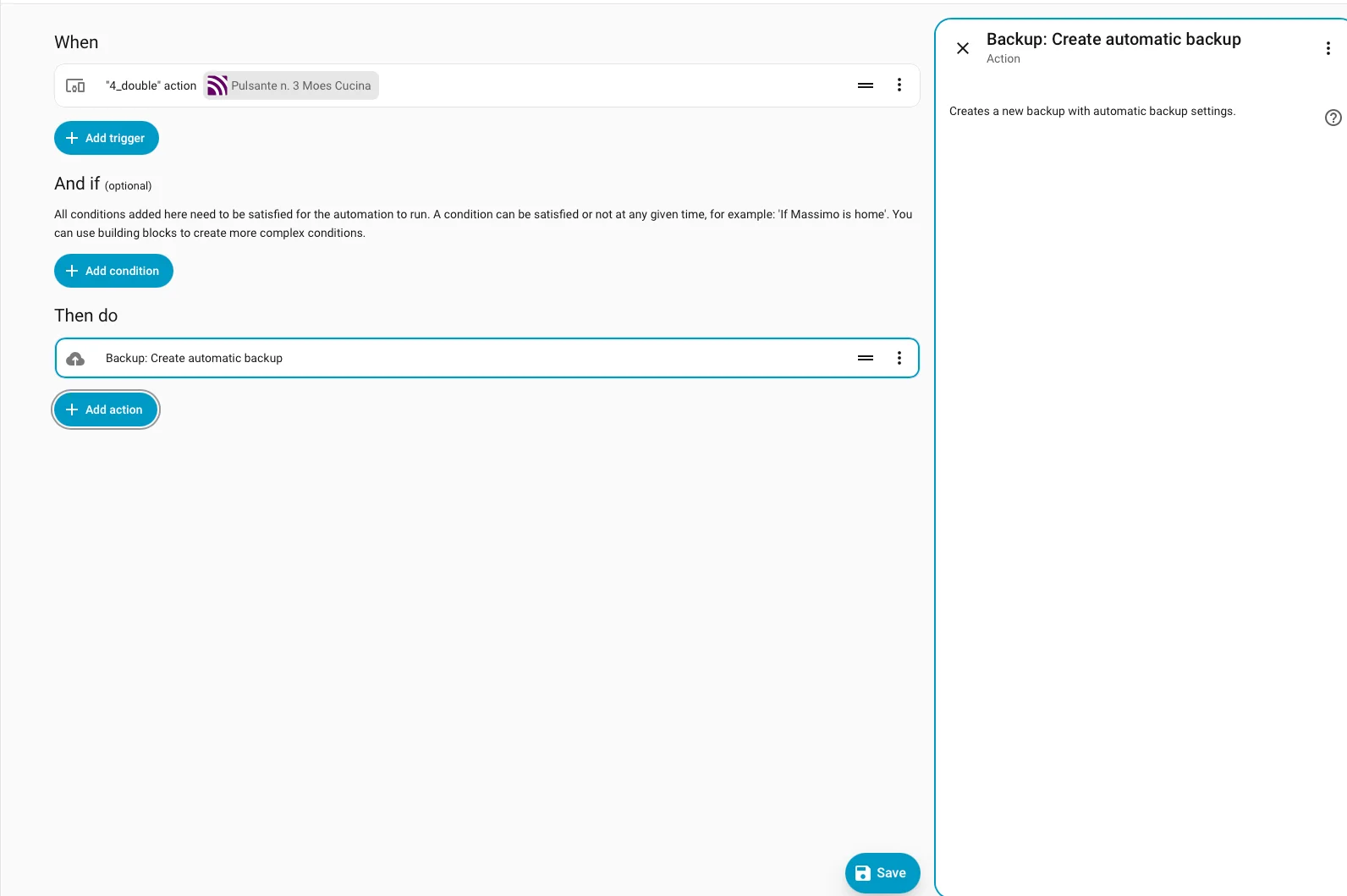Open the side panel overflow menu
The image size is (1347, 896).
tap(1328, 48)
